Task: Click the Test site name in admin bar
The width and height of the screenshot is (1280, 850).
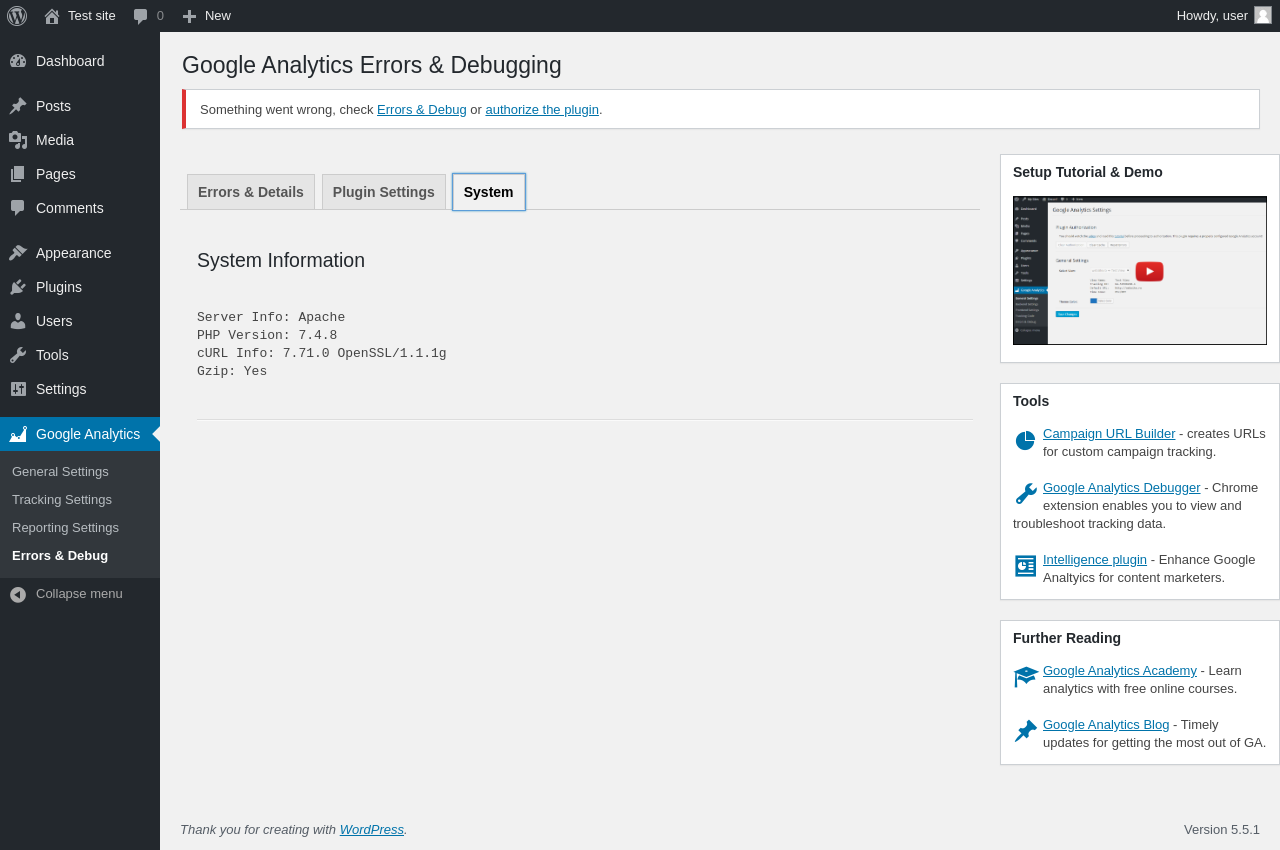Action: coord(92,16)
